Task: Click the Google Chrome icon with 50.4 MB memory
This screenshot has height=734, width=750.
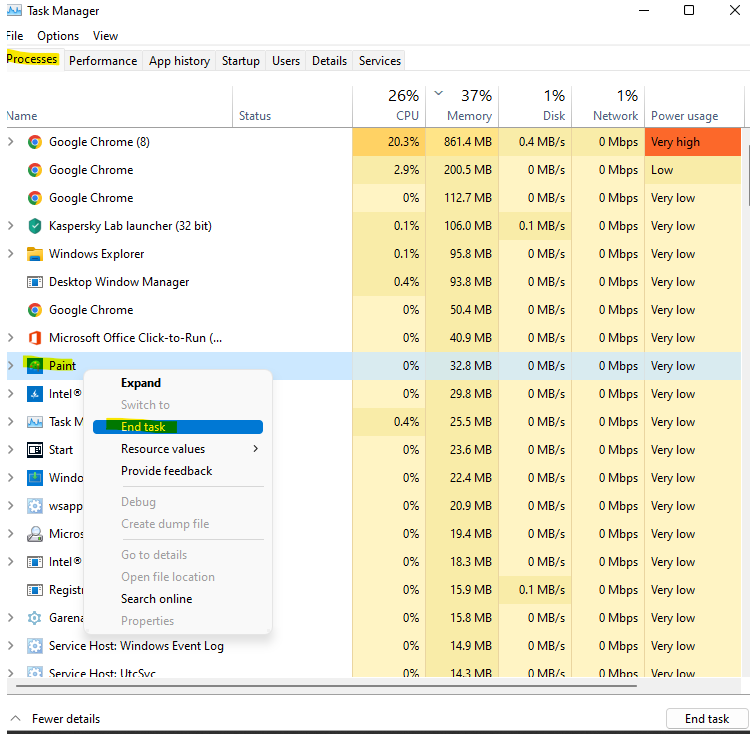Action: tap(34, 310)
